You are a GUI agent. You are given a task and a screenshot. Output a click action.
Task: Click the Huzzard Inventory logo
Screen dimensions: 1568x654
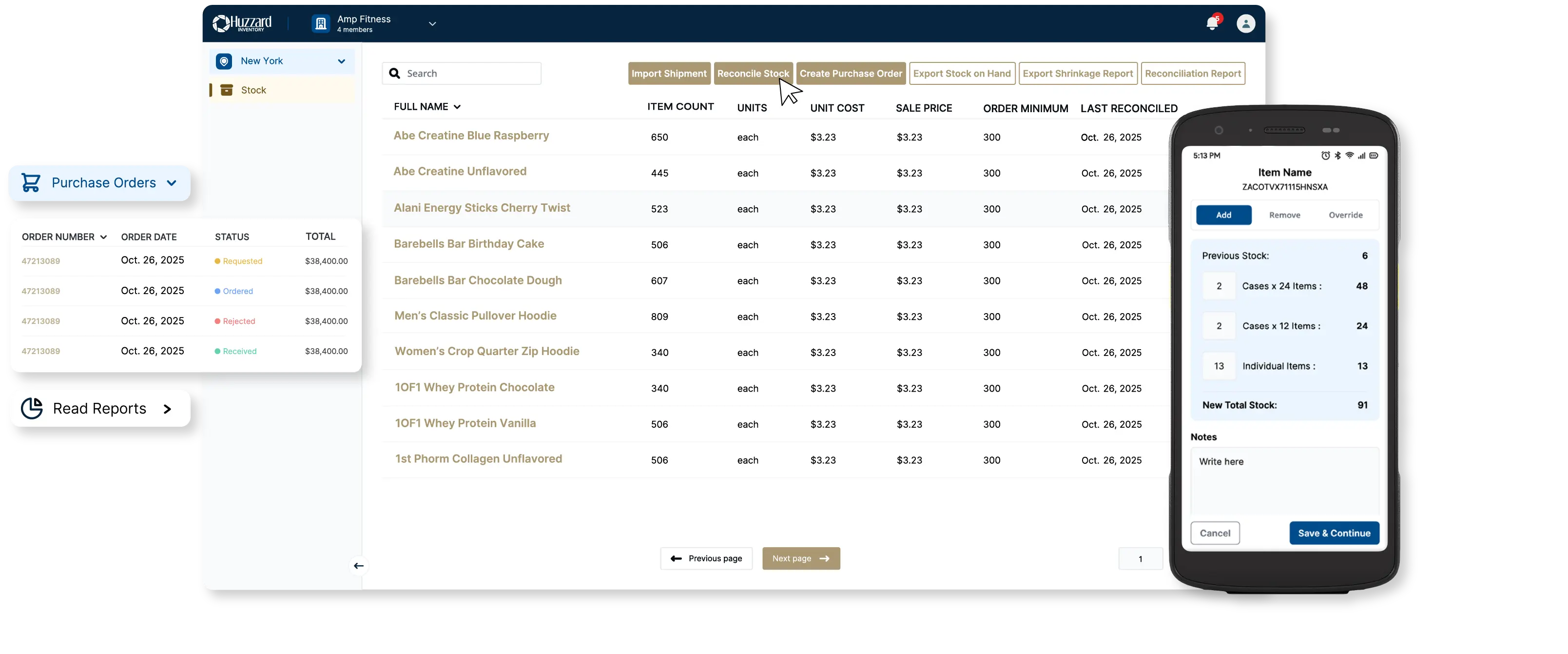tap(242, 23)
